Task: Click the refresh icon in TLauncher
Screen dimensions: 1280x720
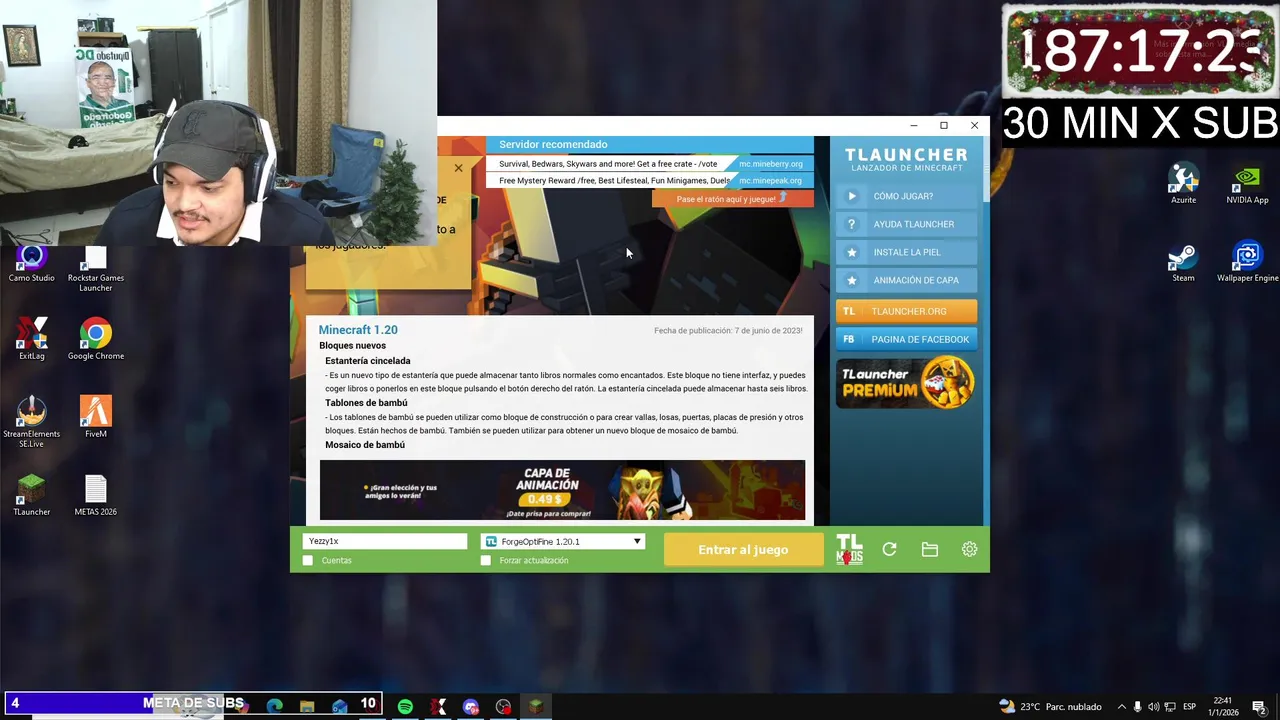Action: coord(889,549)
